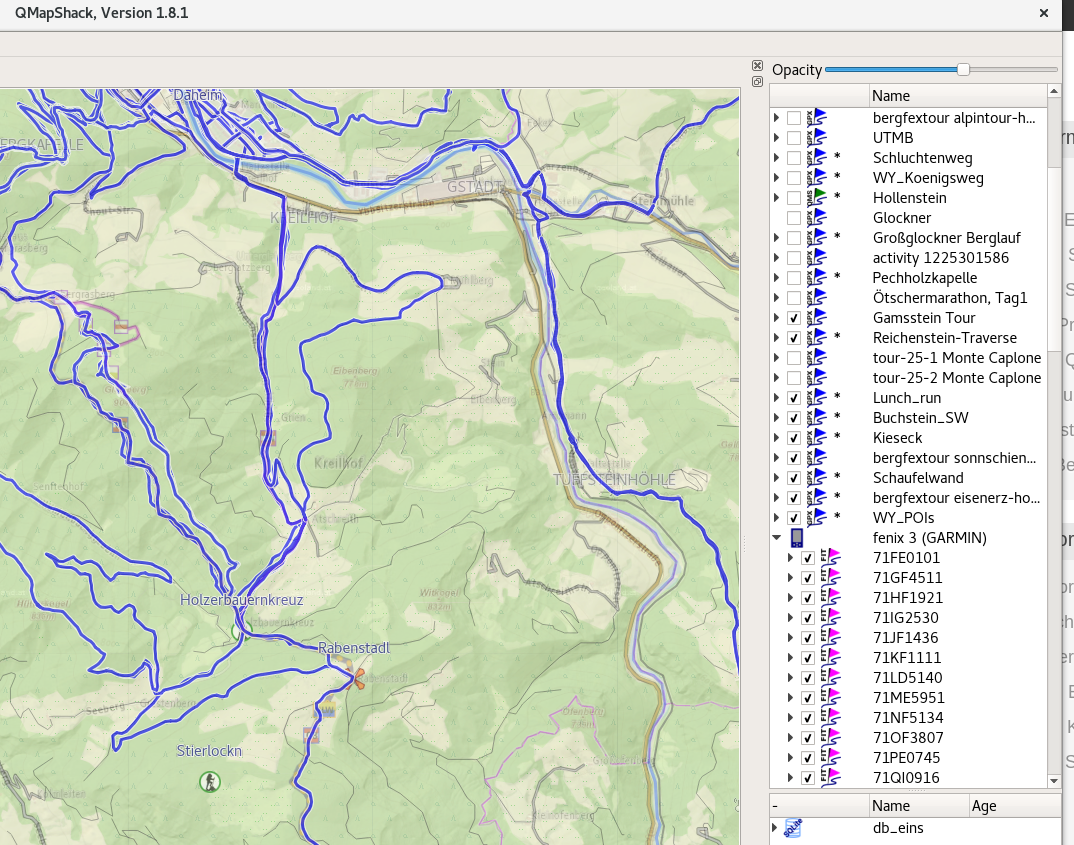Click the FIT icon of 71OF3807
Viewport: 1074px width, 845px height.
click(x=829, y=737)
